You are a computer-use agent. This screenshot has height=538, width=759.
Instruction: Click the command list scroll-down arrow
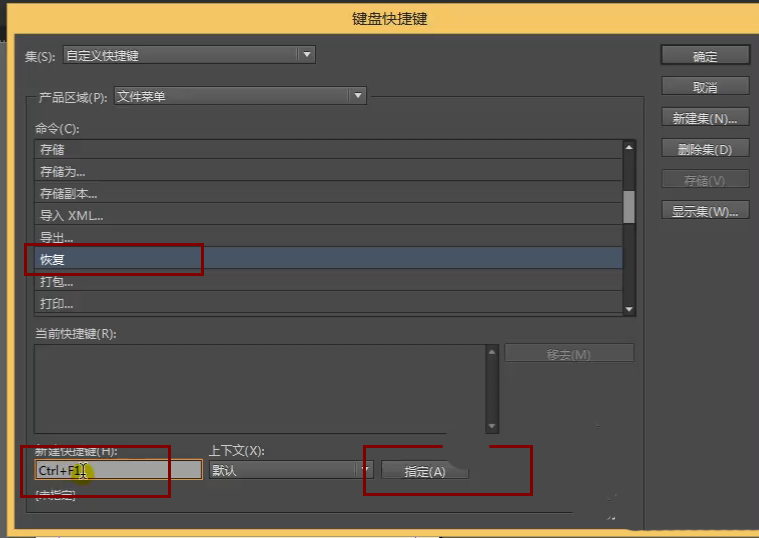click(x=629, y=309)
